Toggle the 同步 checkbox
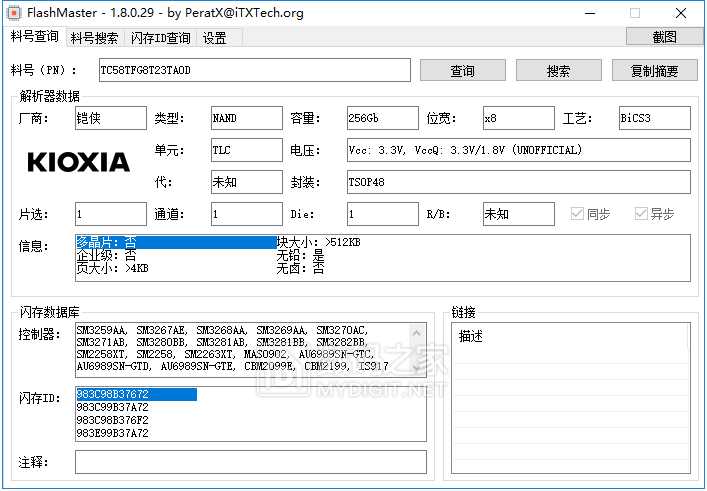The width and height of the screenshot is (707, 491). click(x=590, y=214)
